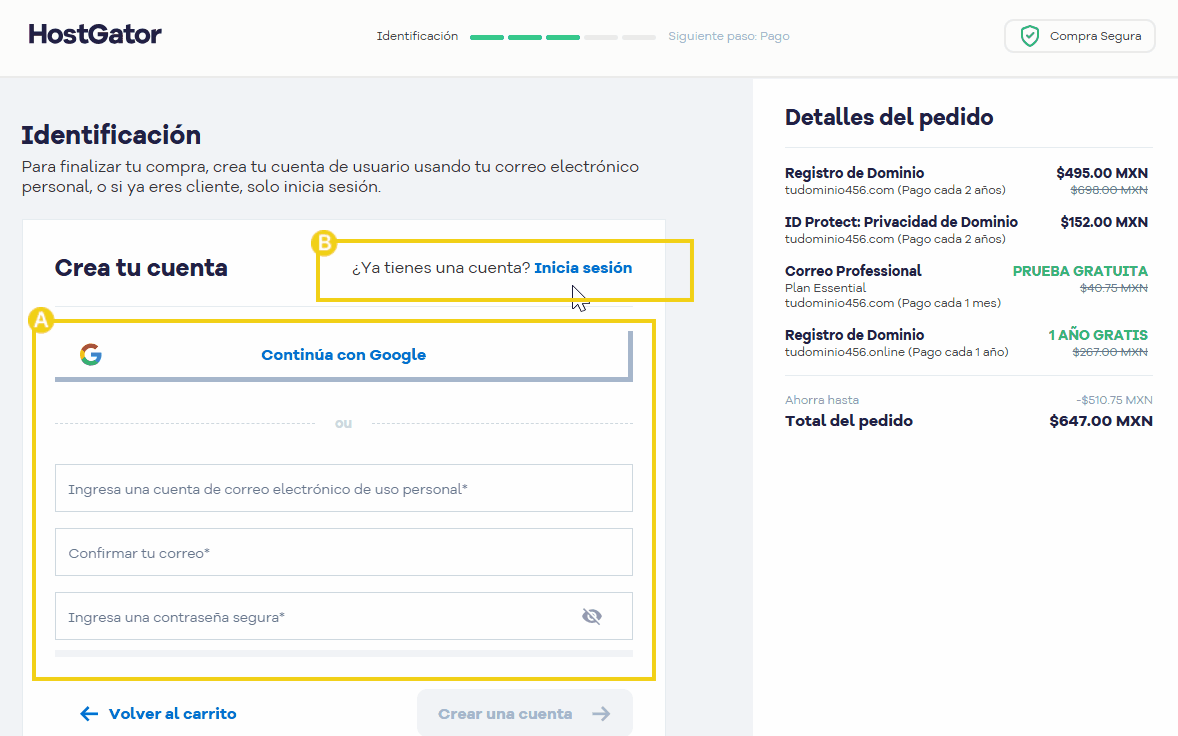The width and height of the screenshot is (1178, 736).
Task: Click the Compra Segura badge
Action: coord(1080,36)
